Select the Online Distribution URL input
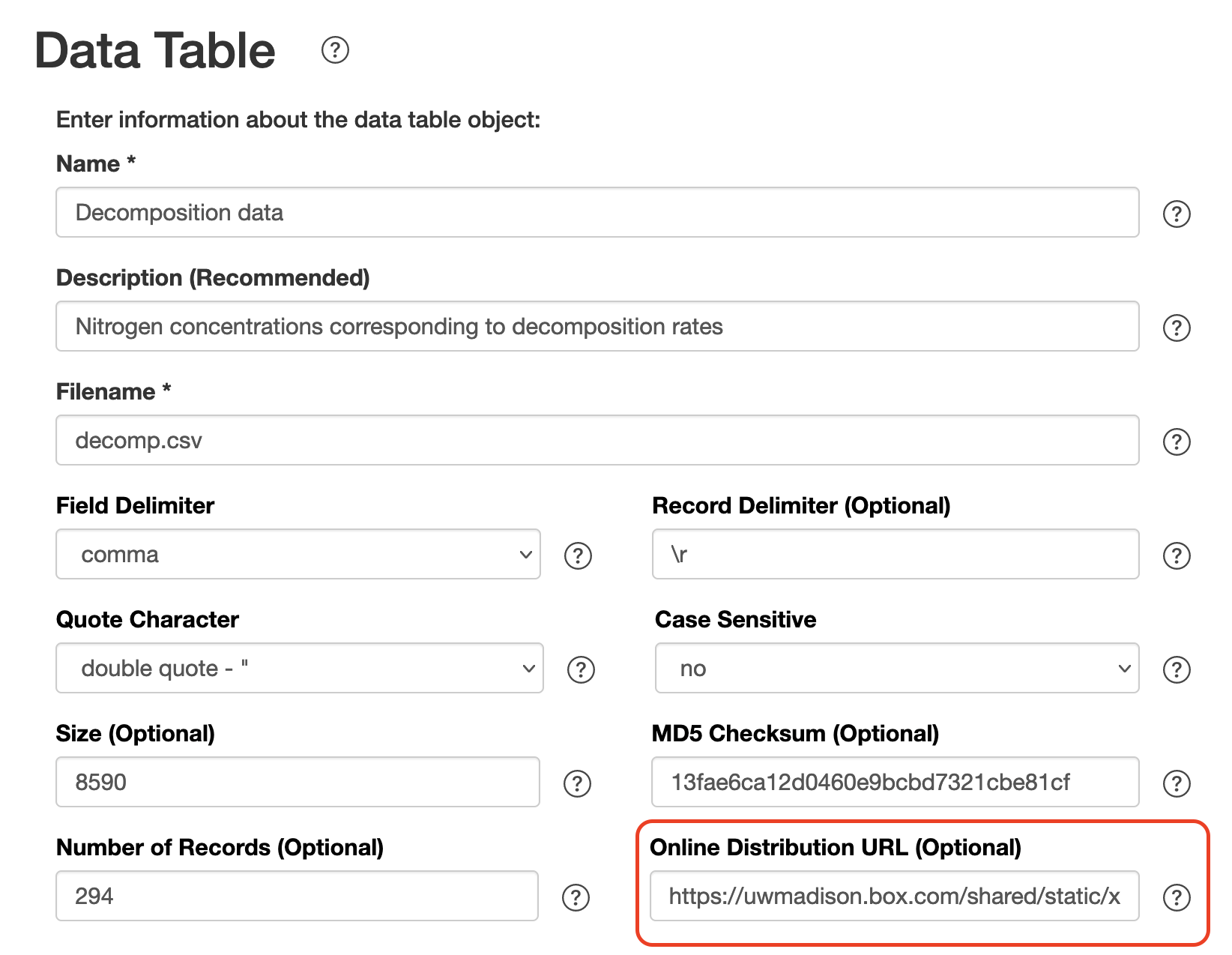The width and height of the screenshot is (1232, 955). tap(895, 896)
